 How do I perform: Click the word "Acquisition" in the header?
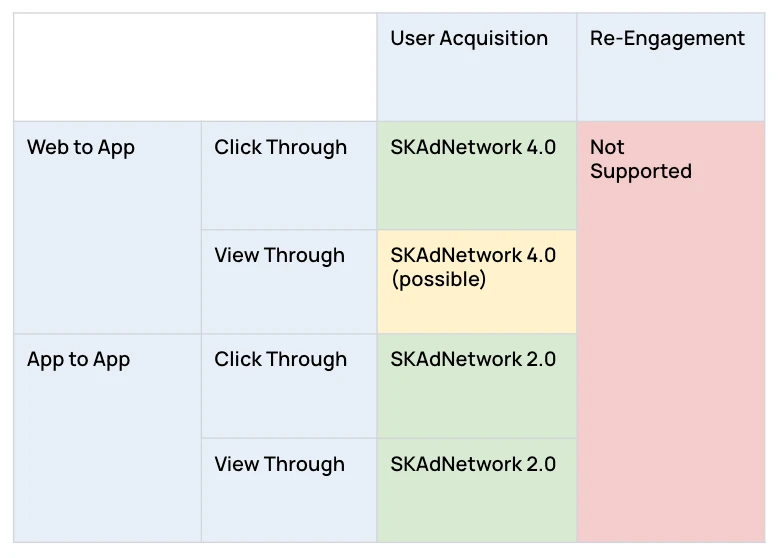[x=494, y=39]
